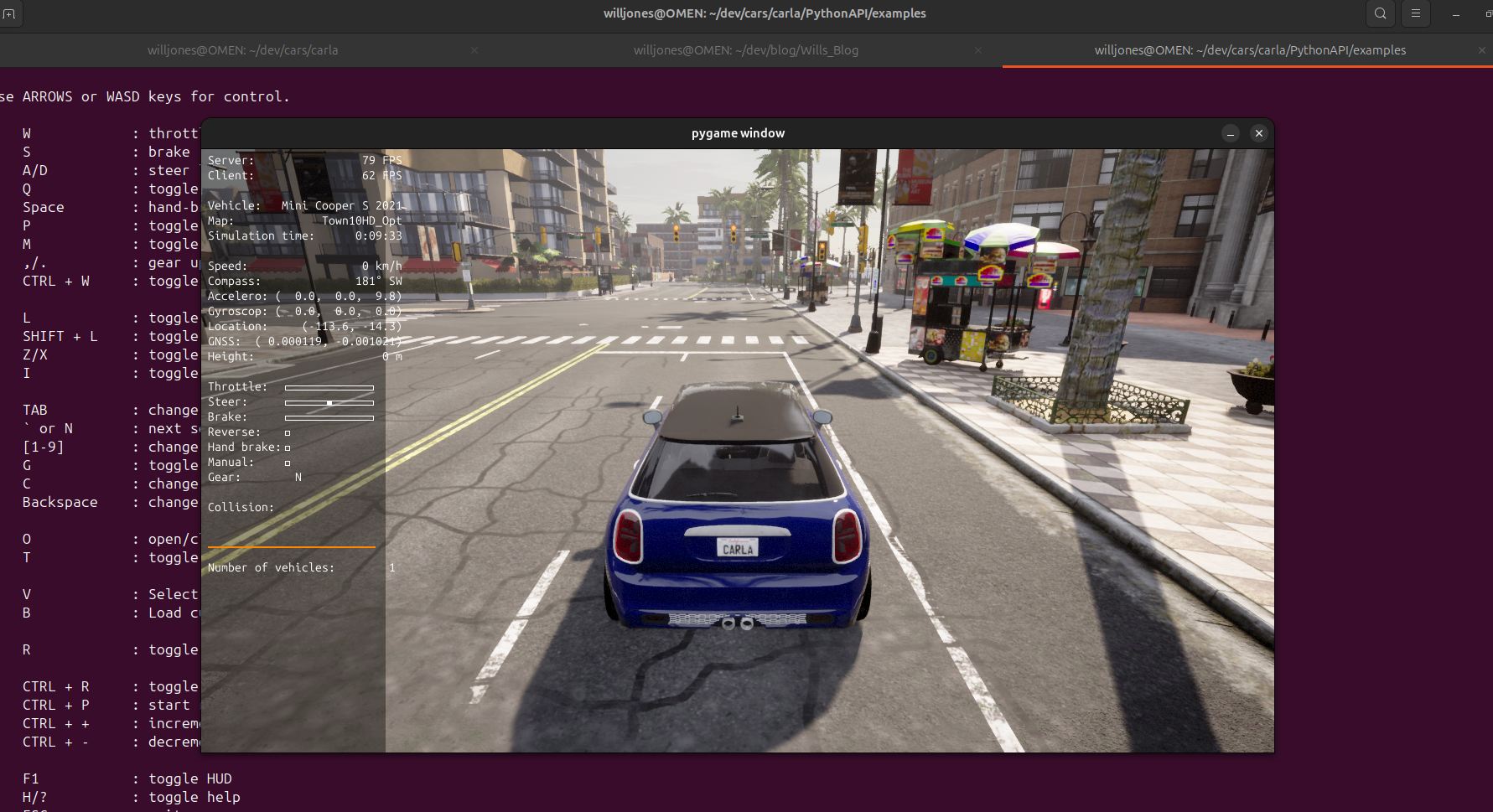Click the 'Gyroscop:' values line
Viewport: 1493px width, 812px height.
pos(305,311)
